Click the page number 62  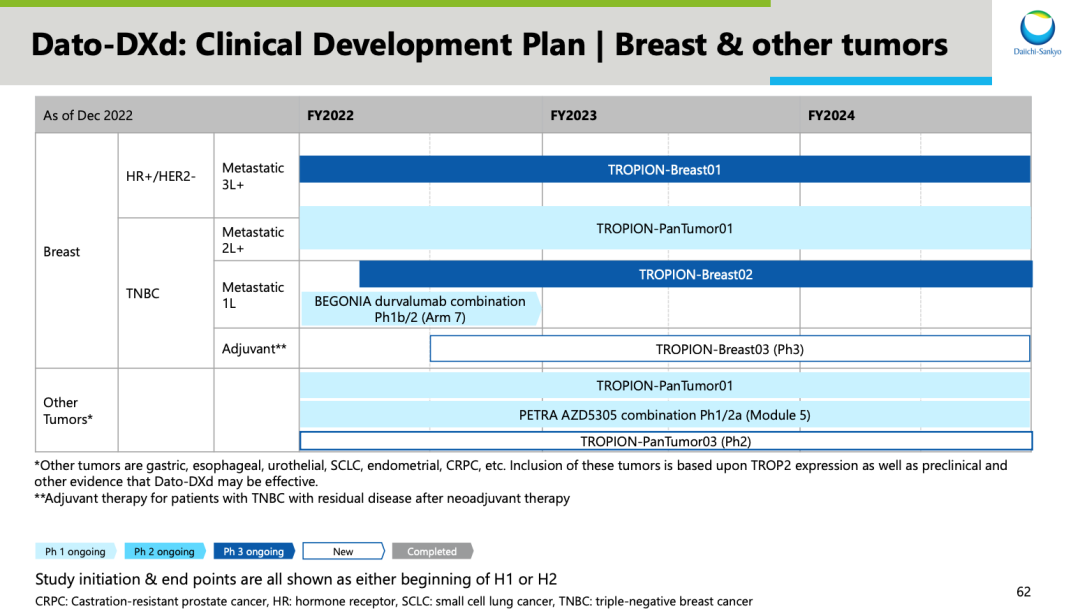tap(1024, 592)
